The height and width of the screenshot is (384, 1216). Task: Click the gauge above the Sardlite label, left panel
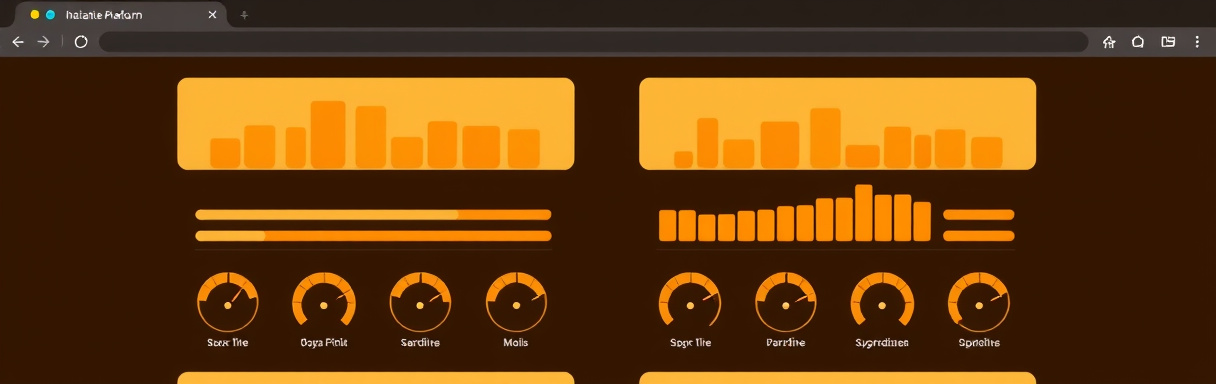click(x=420, y=302)
